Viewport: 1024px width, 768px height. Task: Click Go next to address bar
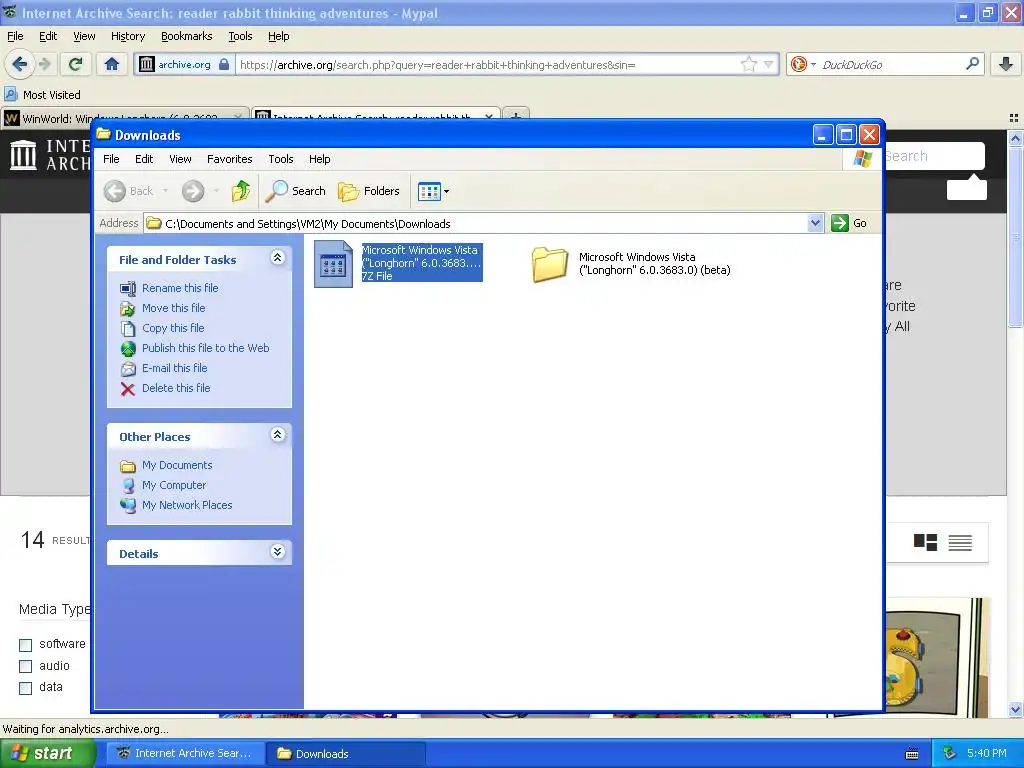click(849, 223)
